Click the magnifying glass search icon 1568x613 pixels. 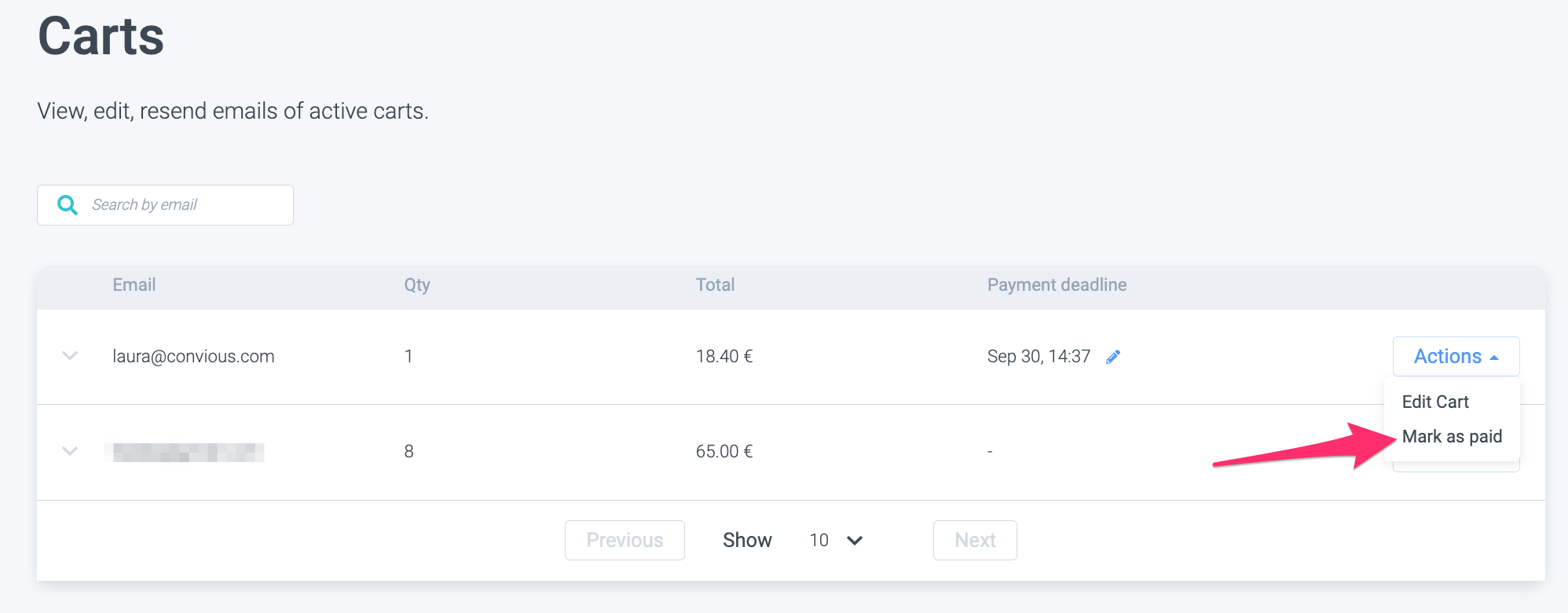[x=68, y=205]
